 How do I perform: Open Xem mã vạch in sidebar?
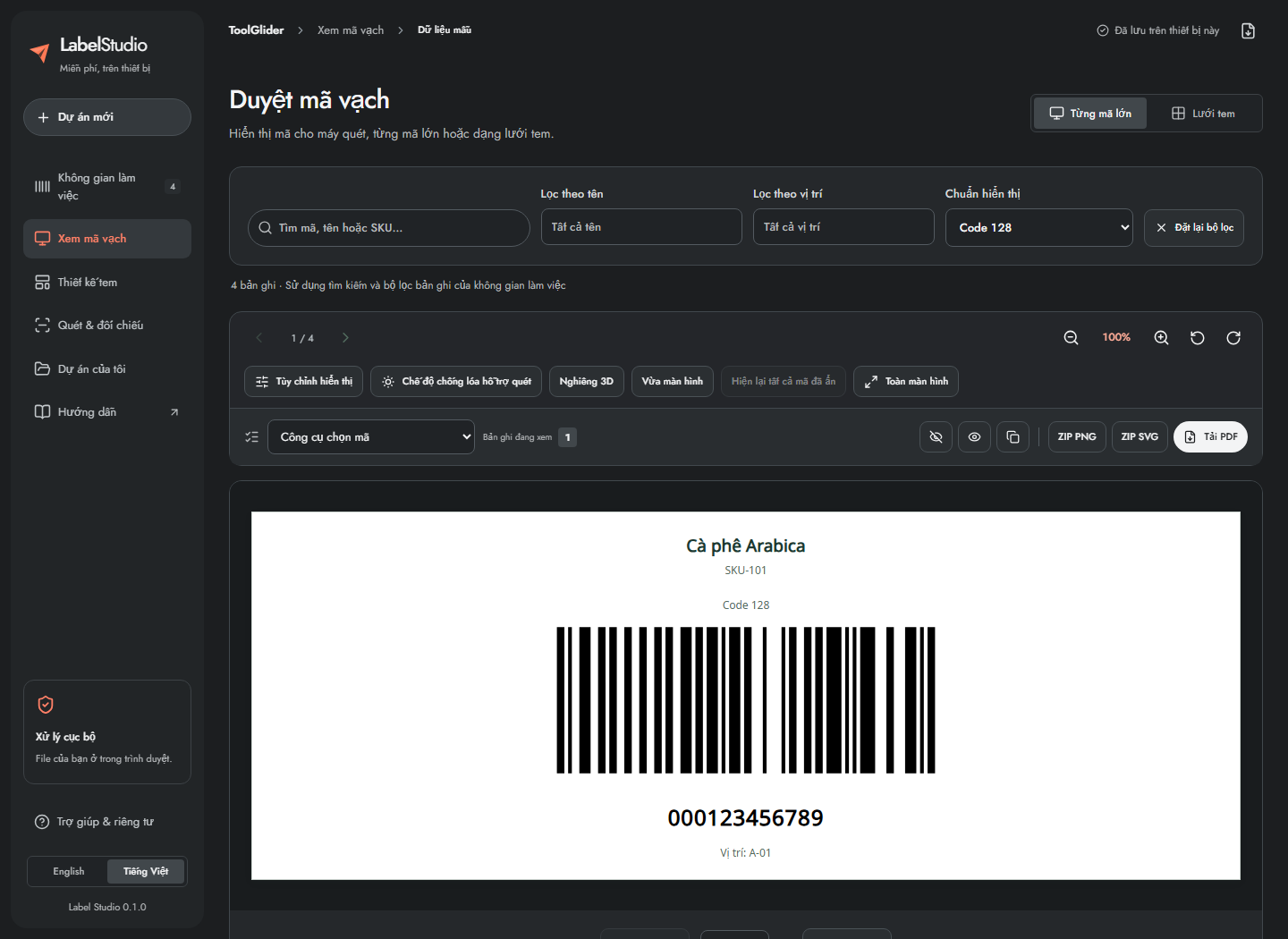107,239
